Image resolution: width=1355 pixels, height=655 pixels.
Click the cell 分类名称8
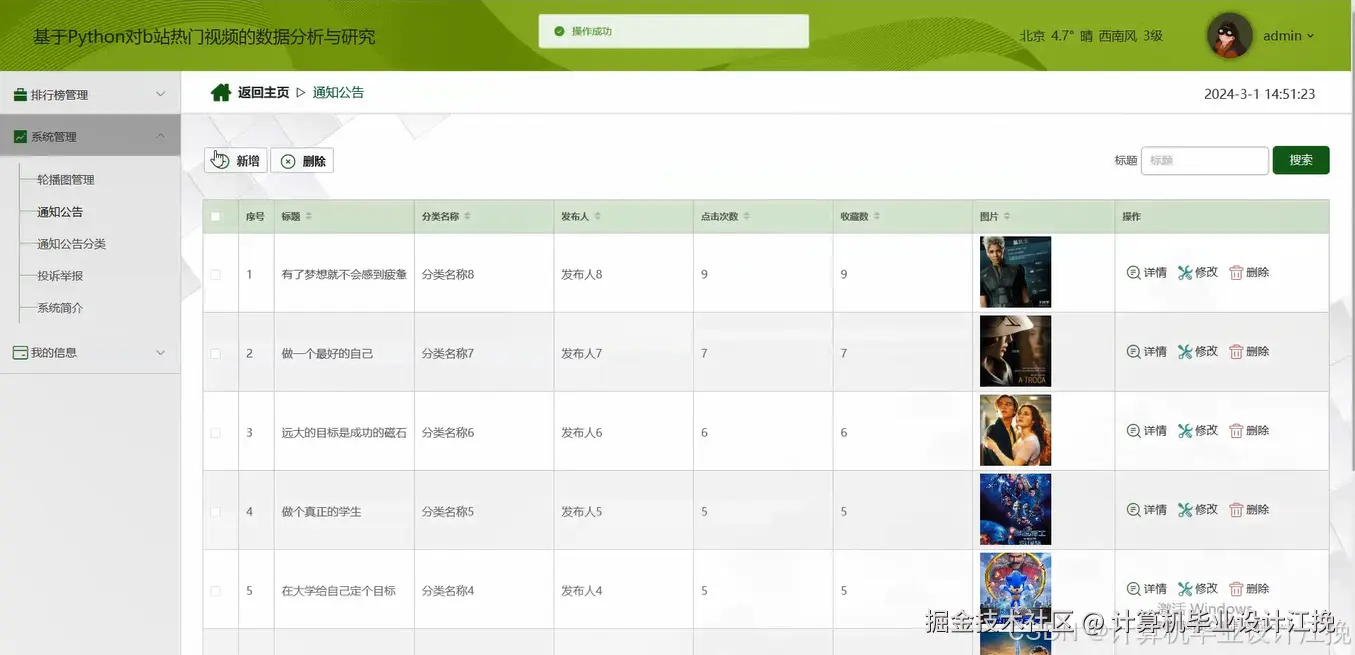[x=448, y=275]
